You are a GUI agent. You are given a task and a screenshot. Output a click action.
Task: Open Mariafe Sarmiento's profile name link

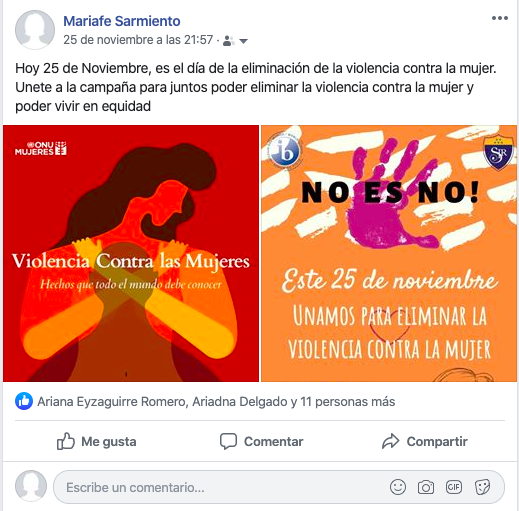tap(122, 21)
